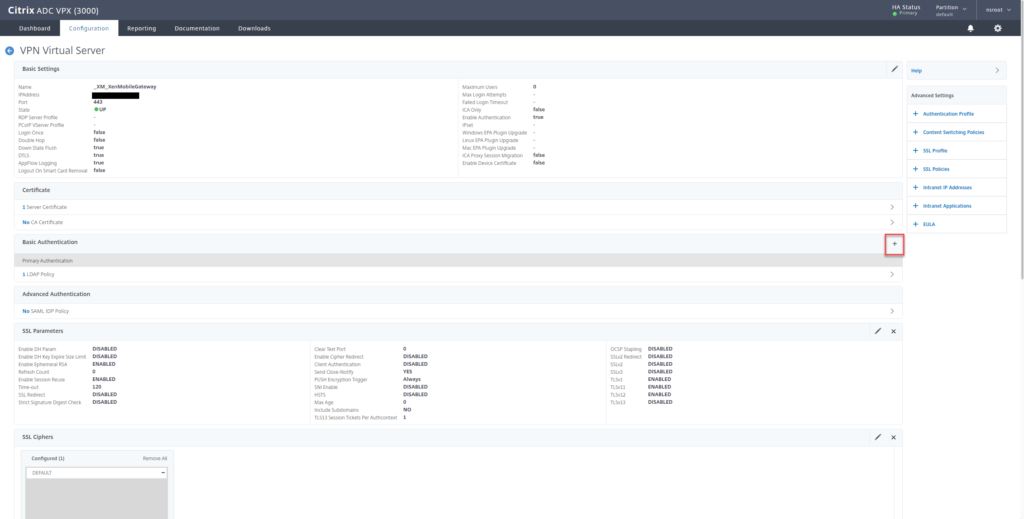Add a Basic Authentication policy with plus icon

[894, 244]
